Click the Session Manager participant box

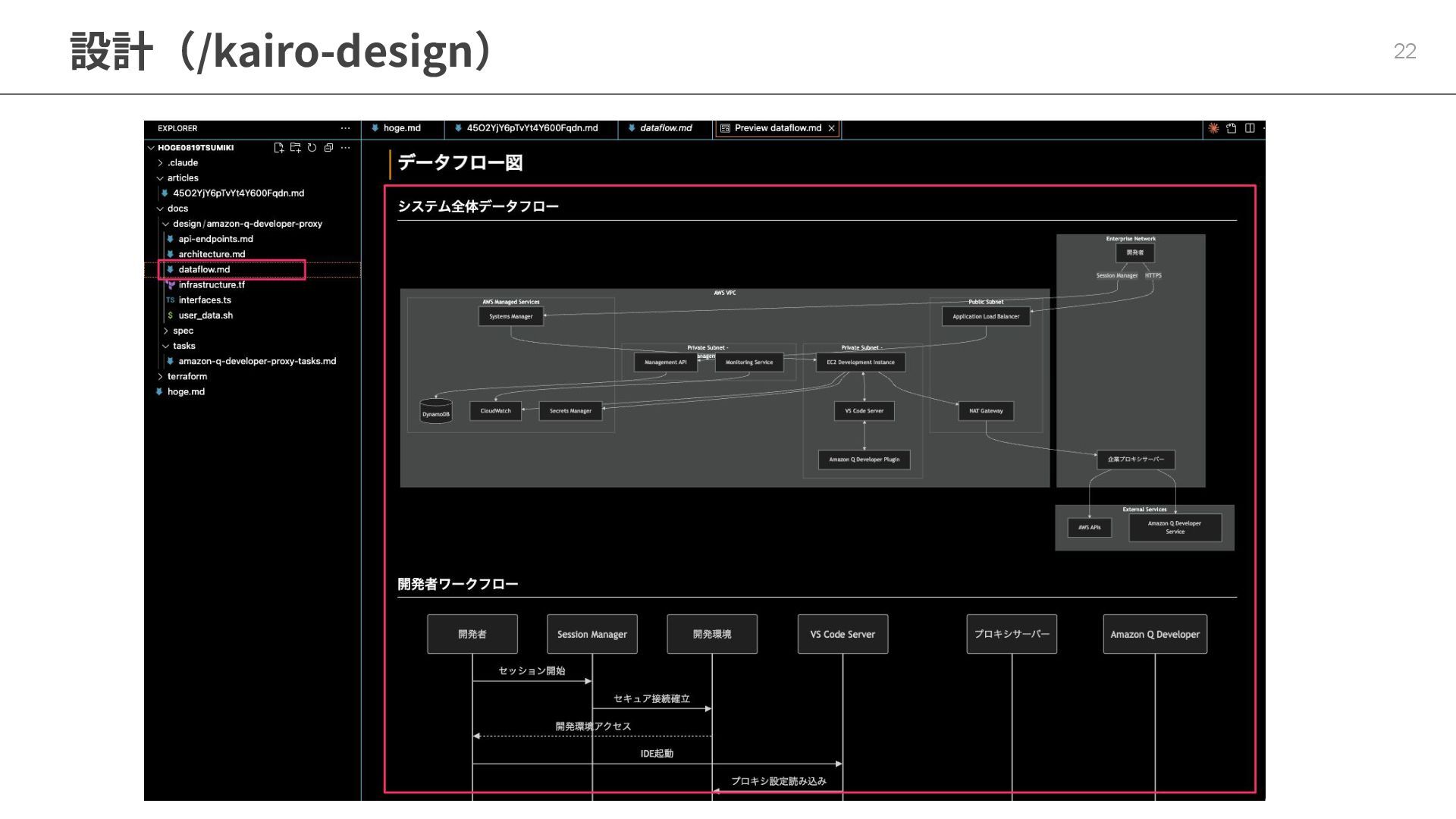click(x=592, y=634)
